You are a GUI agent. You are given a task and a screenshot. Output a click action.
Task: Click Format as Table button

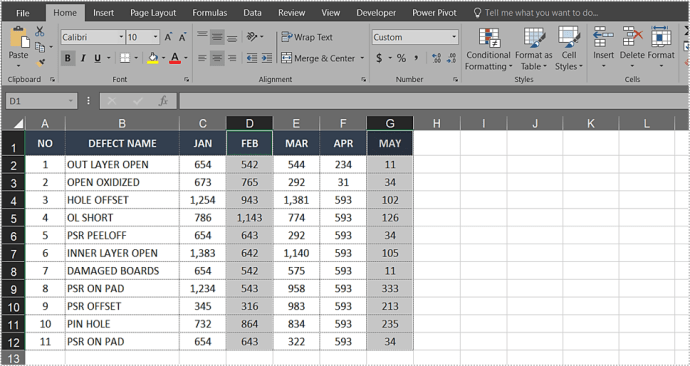click(x=534, y=49)
